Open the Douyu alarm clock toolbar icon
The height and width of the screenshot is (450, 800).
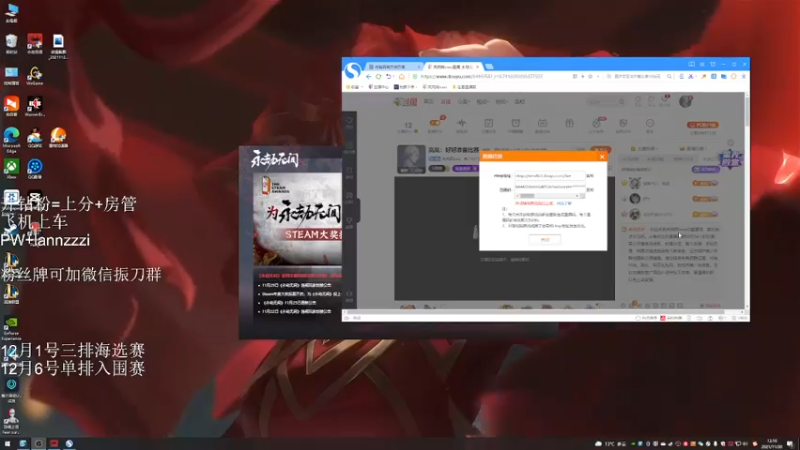click(x=516, y=123)
